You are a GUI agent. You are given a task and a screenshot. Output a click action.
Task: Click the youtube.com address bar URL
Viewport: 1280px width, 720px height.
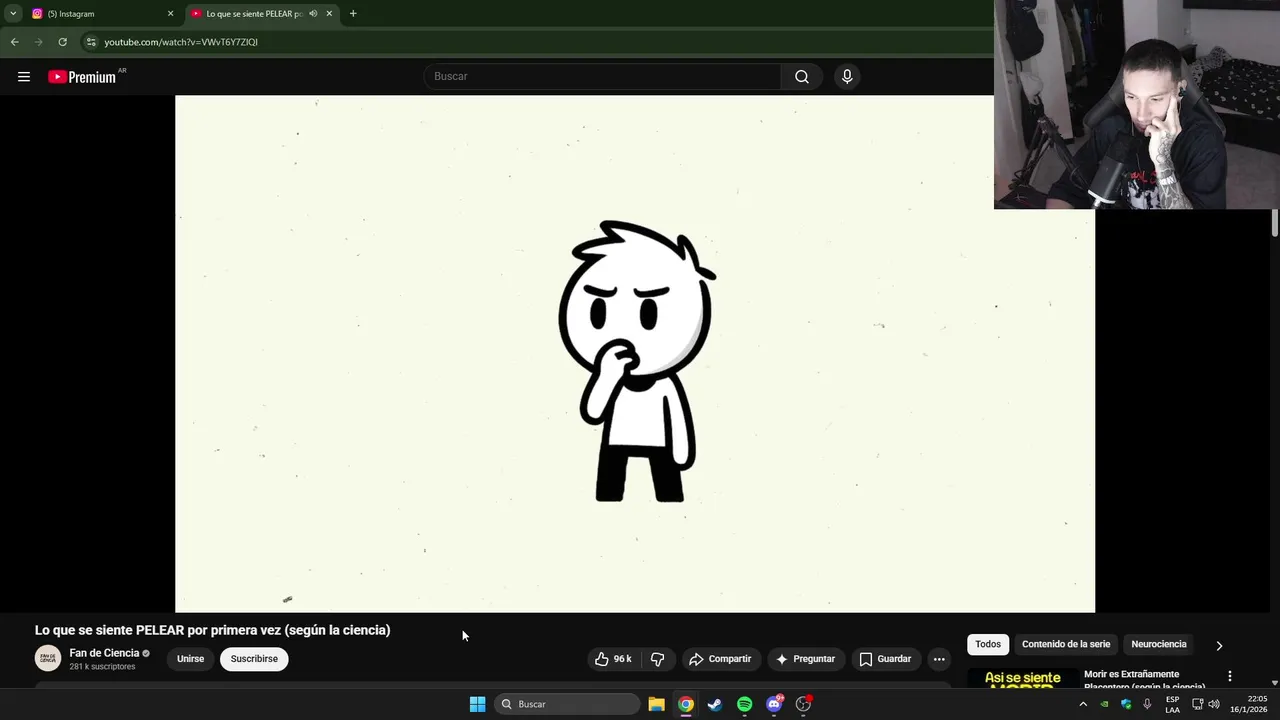pyautogui.click(x=181, y=42)
